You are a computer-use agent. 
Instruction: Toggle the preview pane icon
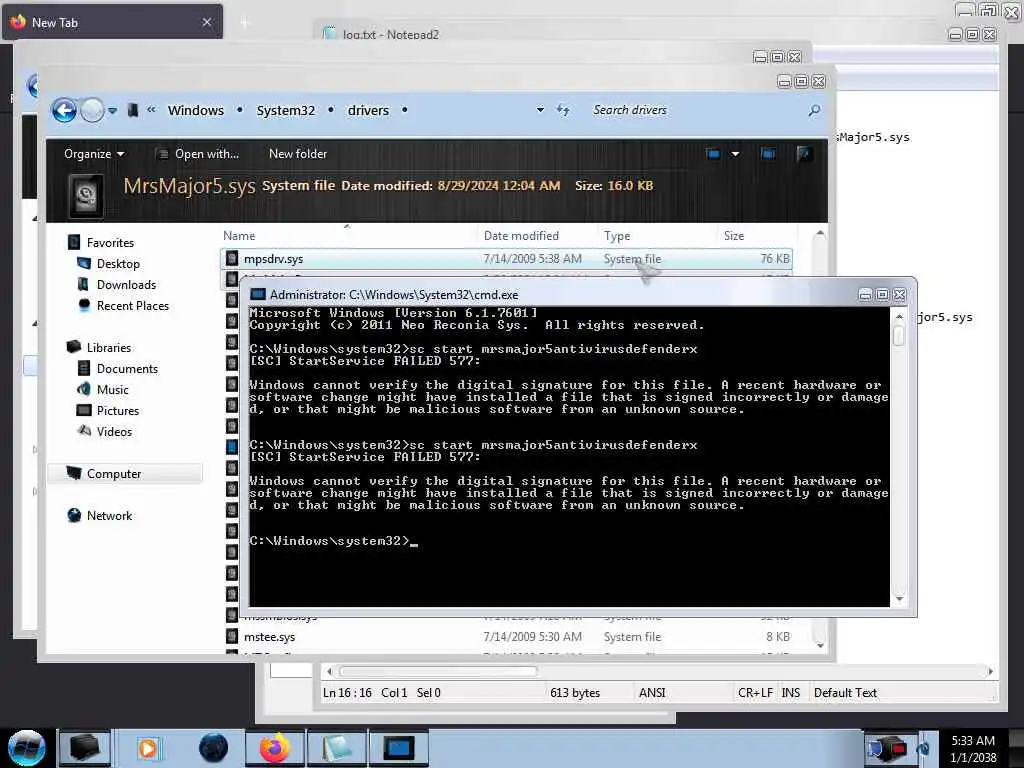click(768, 154)
